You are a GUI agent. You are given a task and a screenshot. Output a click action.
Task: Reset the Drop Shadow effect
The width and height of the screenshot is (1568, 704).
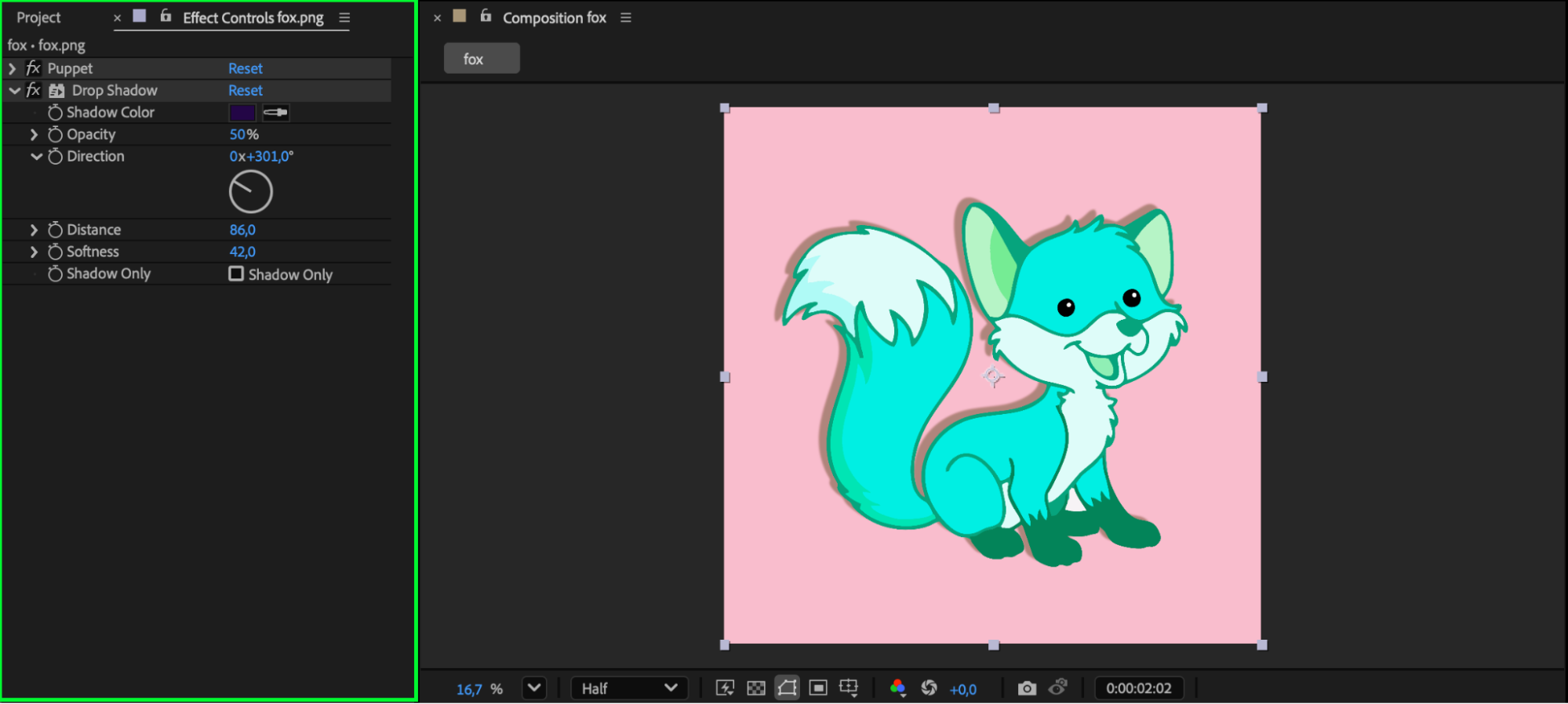(245, 91)
